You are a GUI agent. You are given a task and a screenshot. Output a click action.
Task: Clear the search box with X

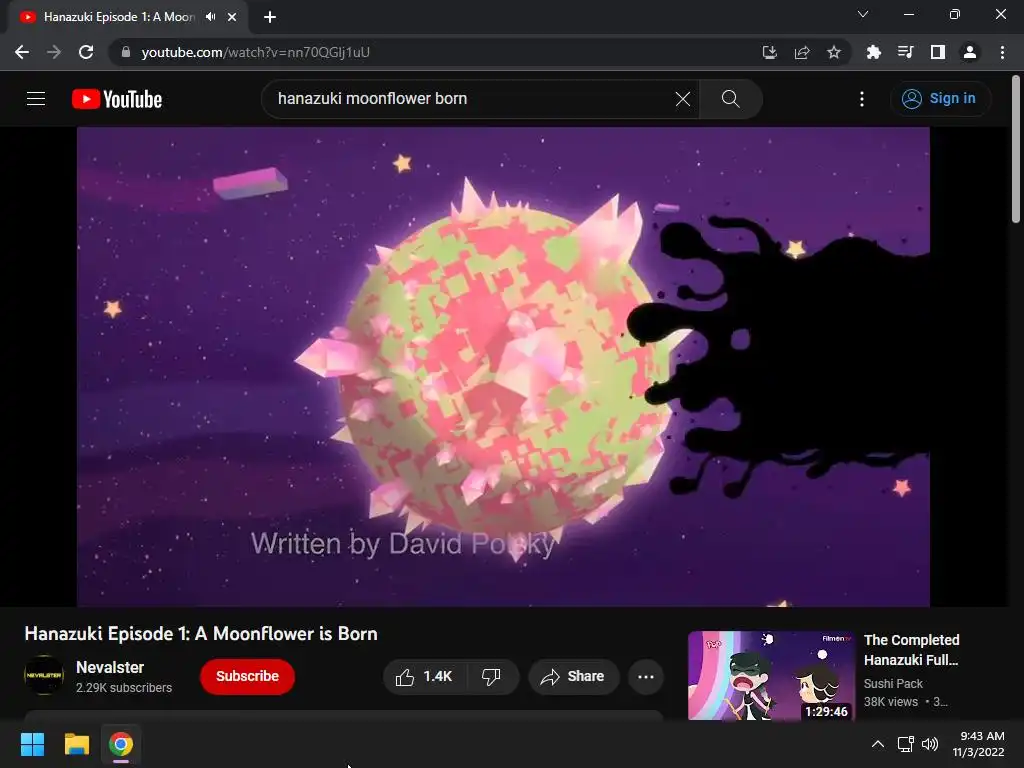coord(682,99)
